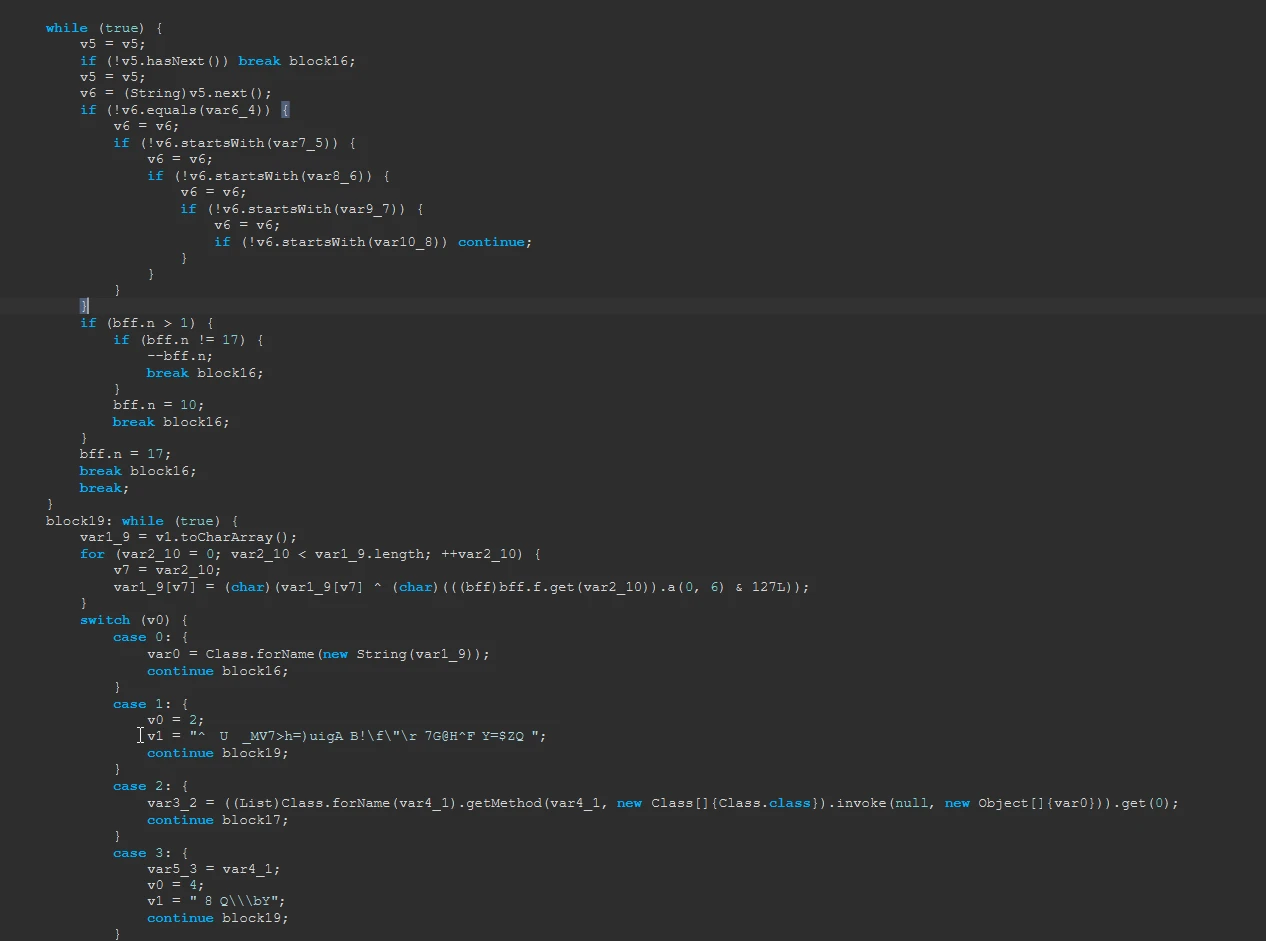Click 'var0 = Class.forName(new String(var1_9));'
This screenshot has width=1266, height=941.
(319, 654)
